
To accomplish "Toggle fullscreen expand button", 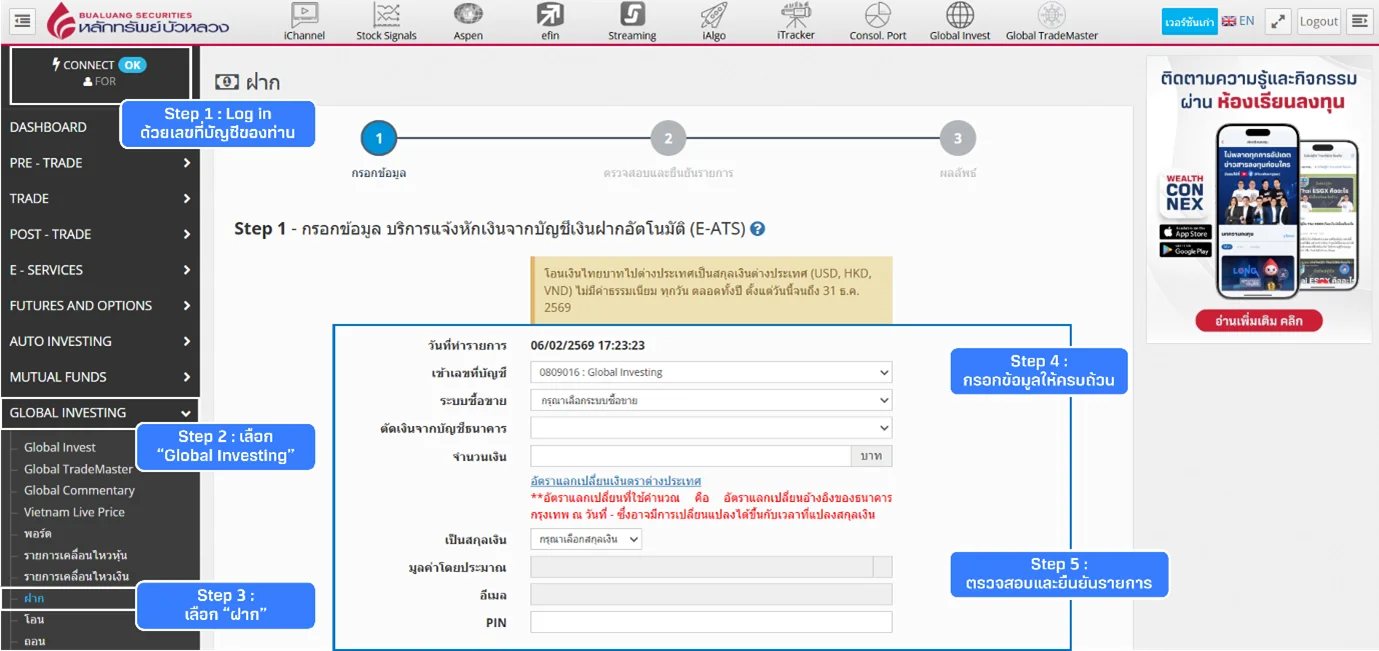I will [x=1277, y=21].
